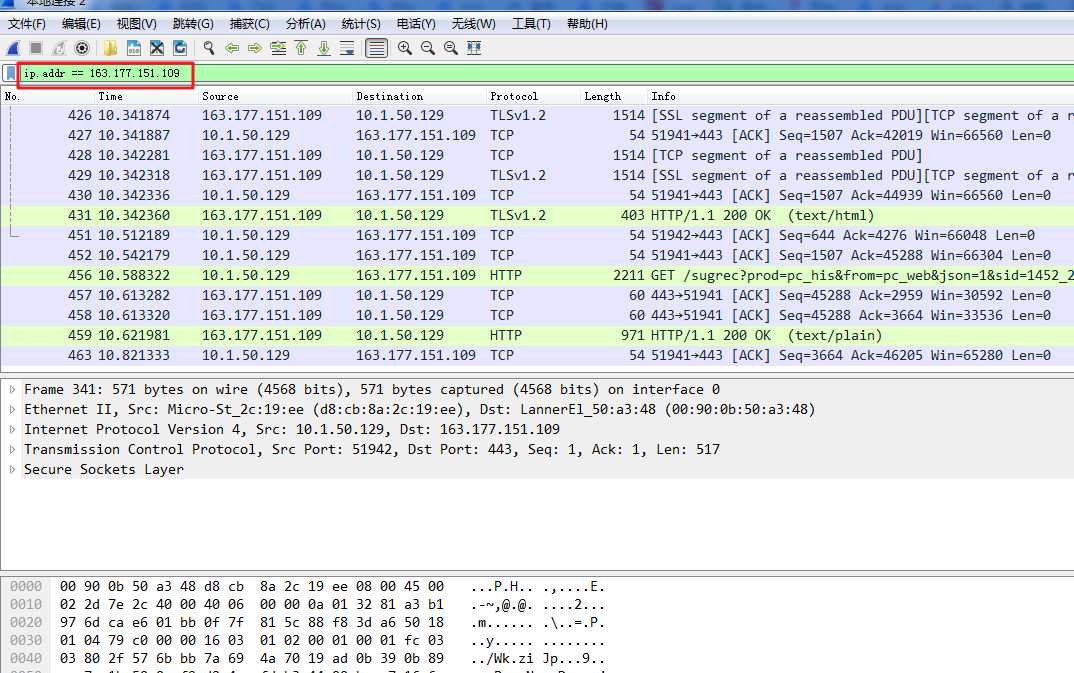This screenshot has width=1074, height=673.
Task: Select packet 428 at time 10.342281
Action: [x=537, y=155]
